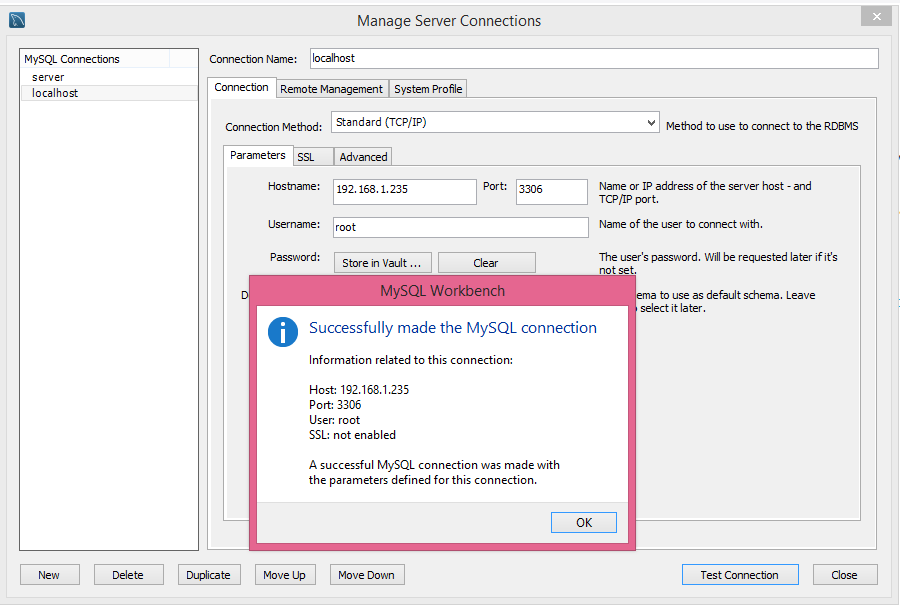Click the info icon in the success dialog
This screenshot has height=605, width=900.
tap(283, 331)
